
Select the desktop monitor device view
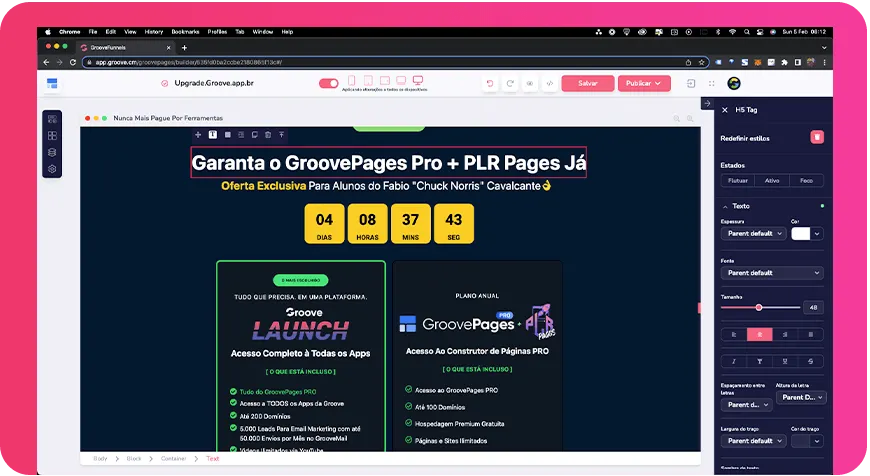pos(418,81)
